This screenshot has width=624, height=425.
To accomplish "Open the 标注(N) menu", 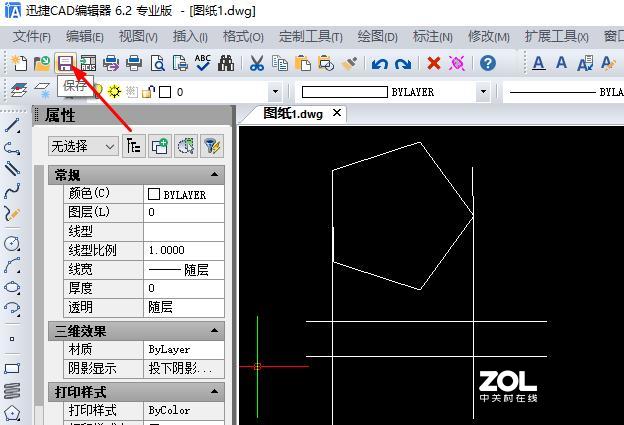I will pyautogui.click(x=433, y=37).
